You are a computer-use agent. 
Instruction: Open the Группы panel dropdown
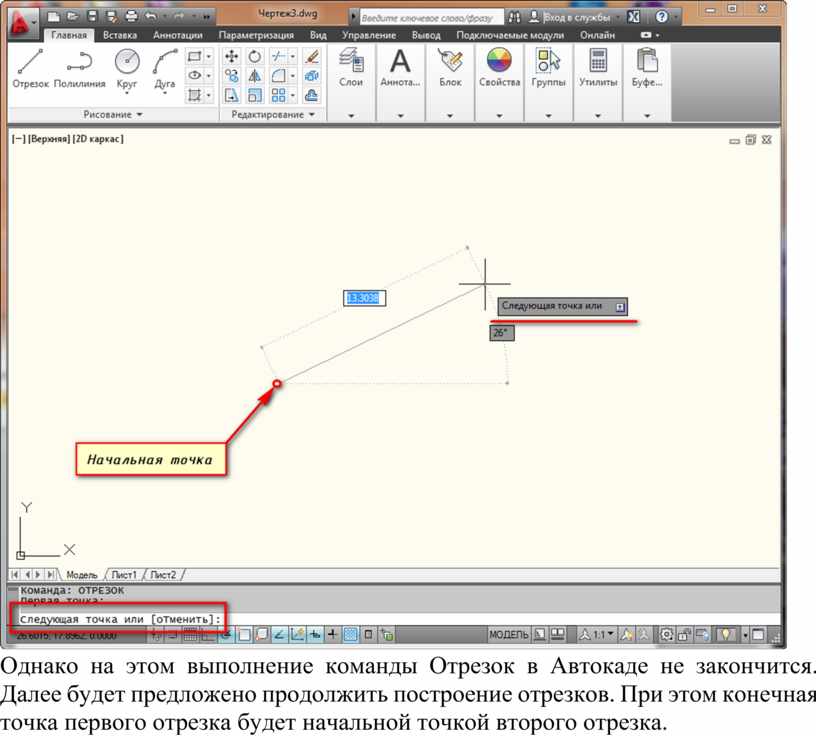(548, 116)
